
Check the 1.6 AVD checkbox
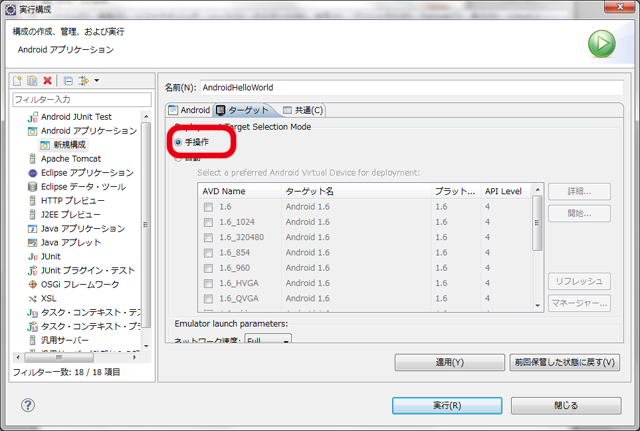point(209,207)
